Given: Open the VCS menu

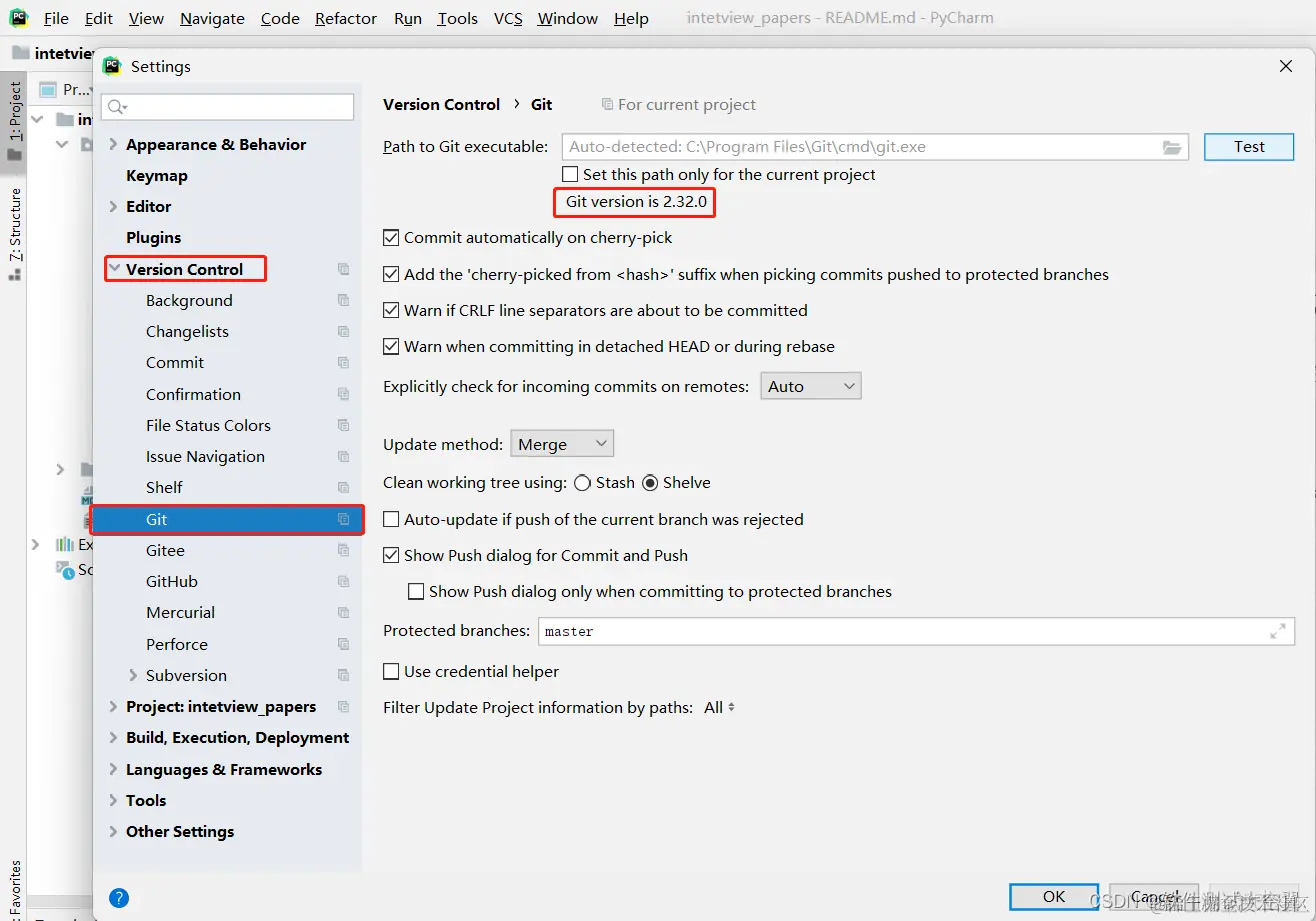Looking at the screenshot, I should (508, 19).
